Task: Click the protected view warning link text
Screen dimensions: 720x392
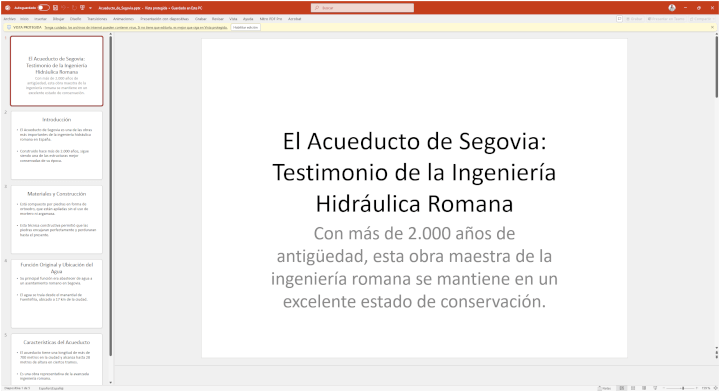Action: click(136, 28)
